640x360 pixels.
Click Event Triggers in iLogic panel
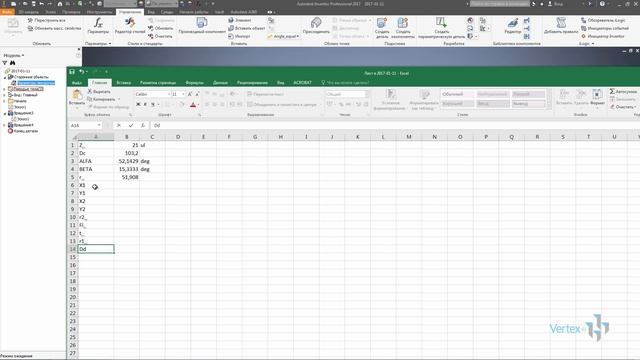(604, 28)
